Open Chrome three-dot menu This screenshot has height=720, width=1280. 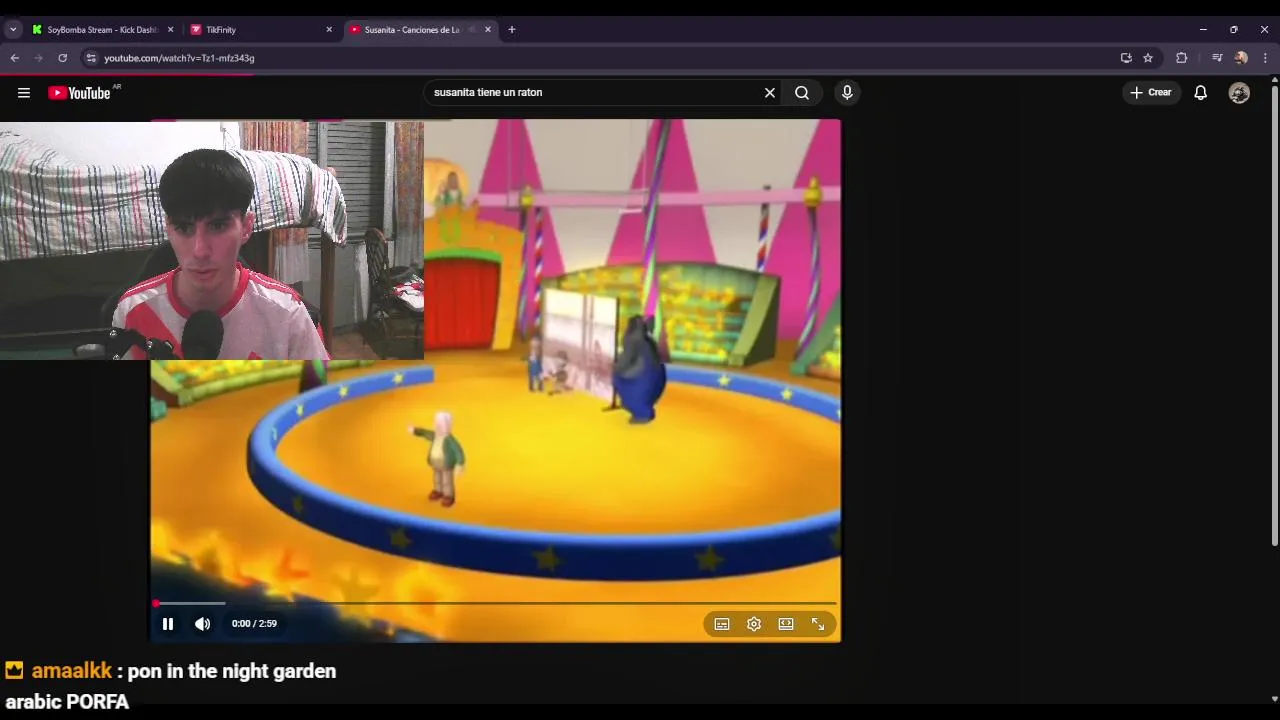coord(1265,58)
